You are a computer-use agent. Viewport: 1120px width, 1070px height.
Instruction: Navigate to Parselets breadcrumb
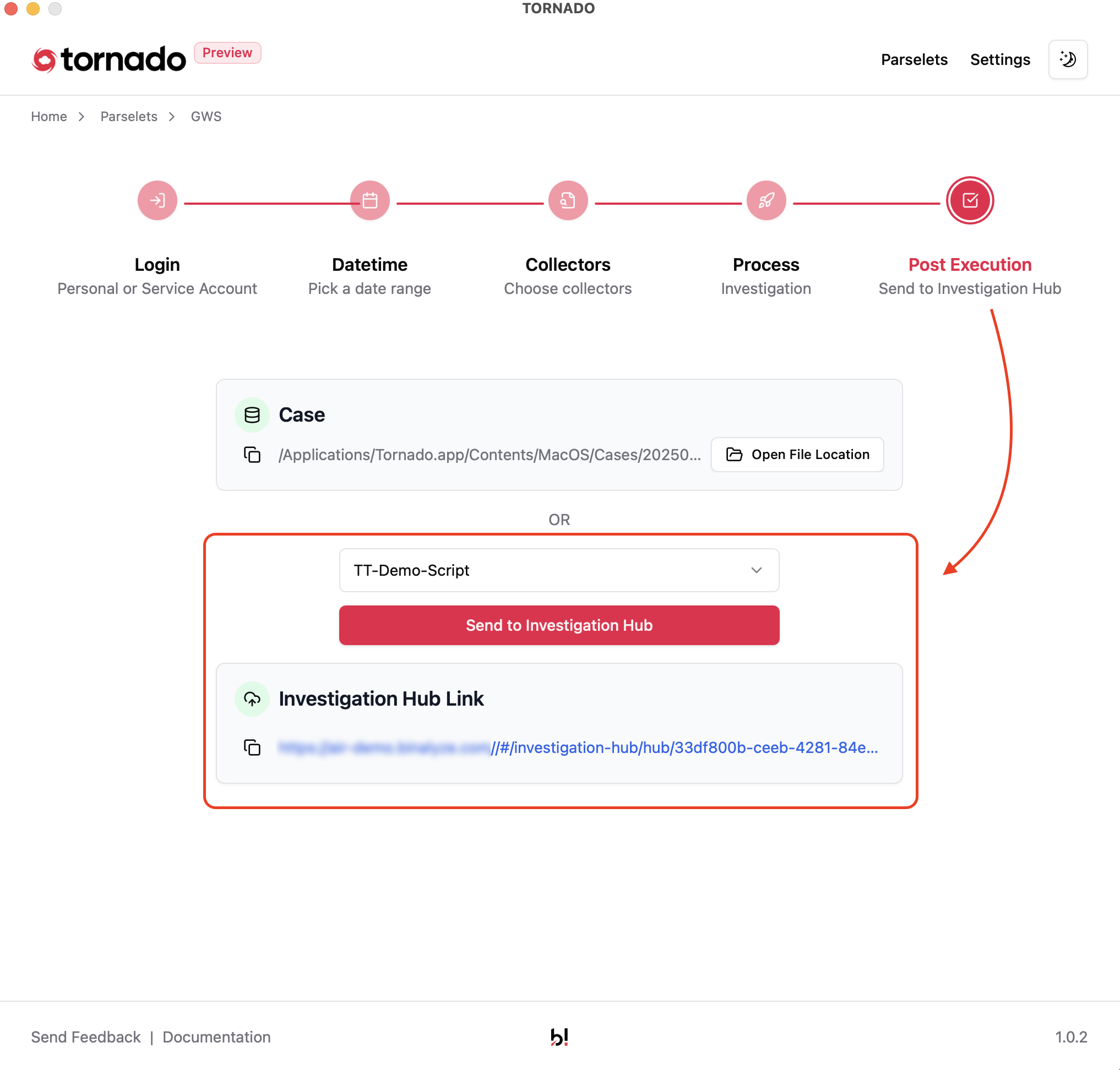[x=128, y=116]
